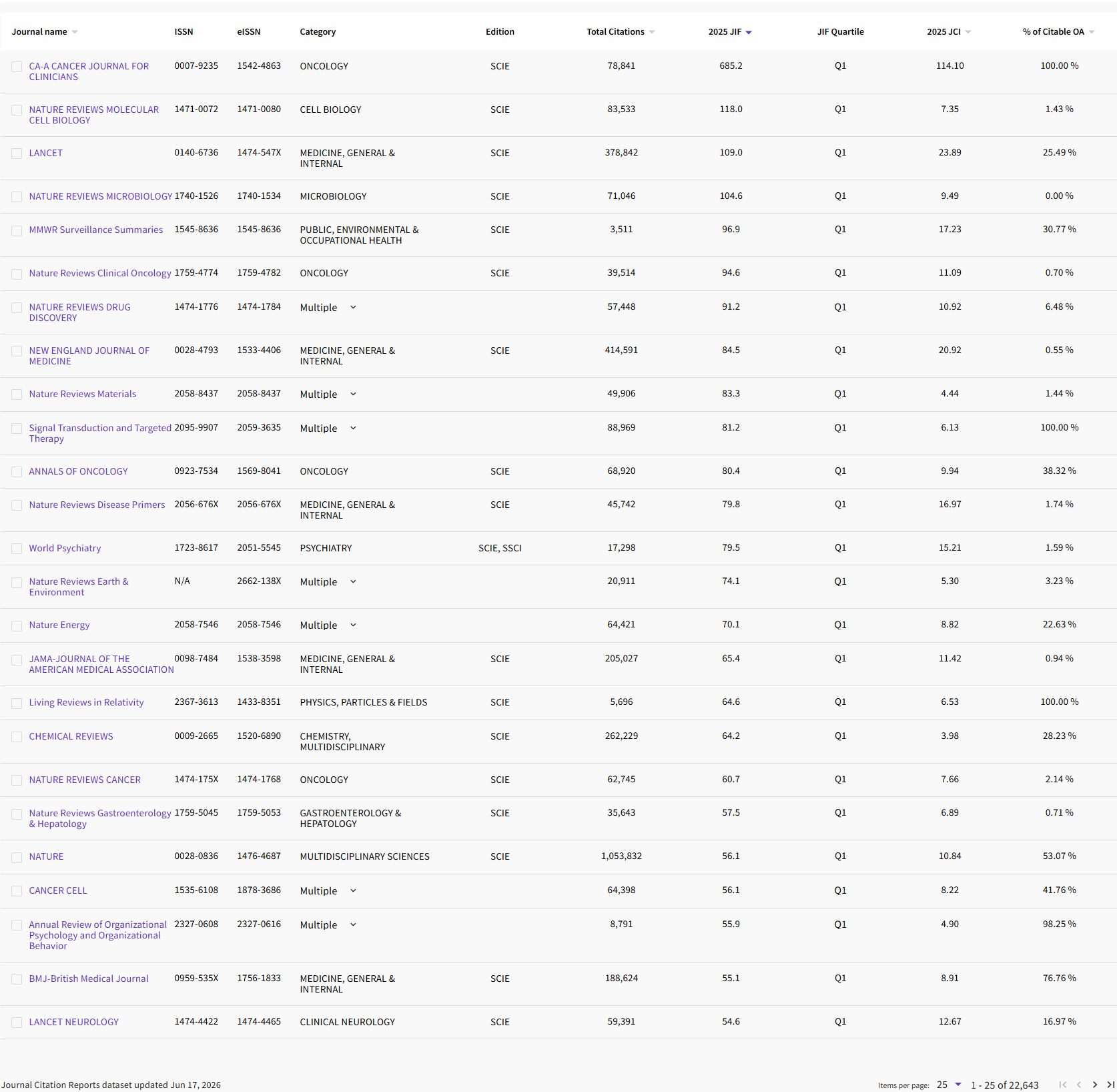
Task: Click the Journal name column header
Action: pos(39,32)
